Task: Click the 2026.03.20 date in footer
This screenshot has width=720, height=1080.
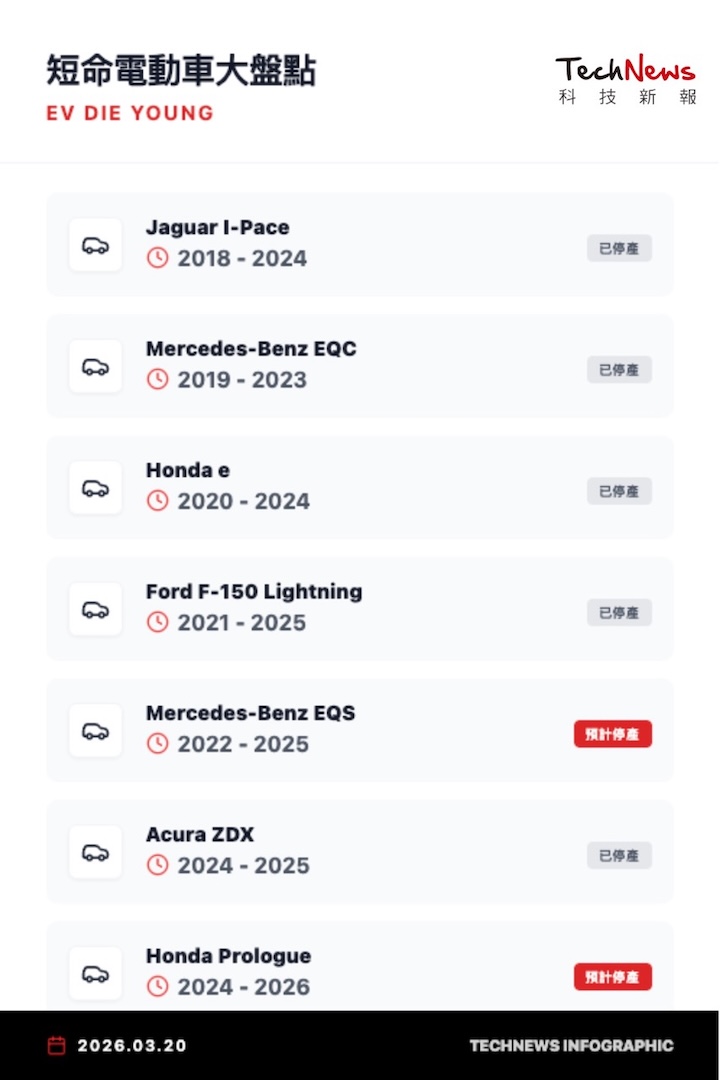Action: [132, 1046]
